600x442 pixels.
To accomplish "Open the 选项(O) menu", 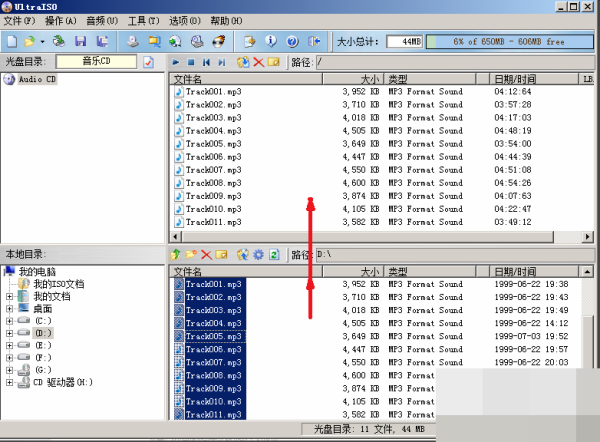I will pyautogui.click(x=184, y=21).
